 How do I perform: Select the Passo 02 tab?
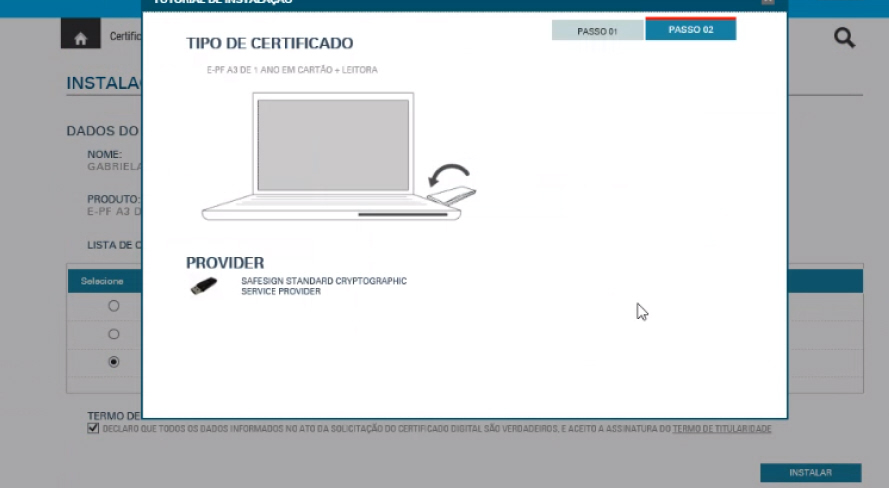[x=690, y=30]
